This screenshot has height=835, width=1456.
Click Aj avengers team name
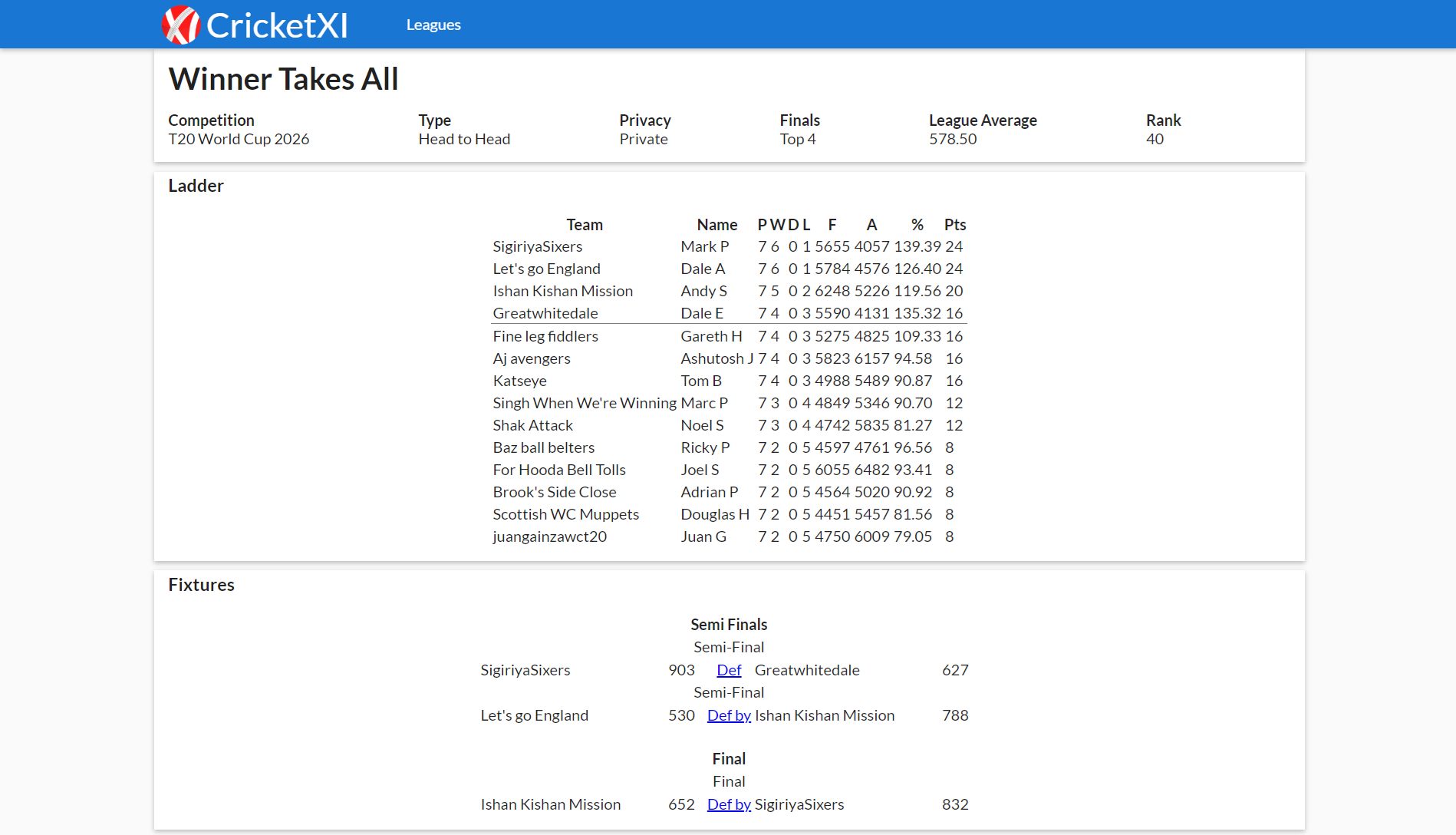(531, 358)
